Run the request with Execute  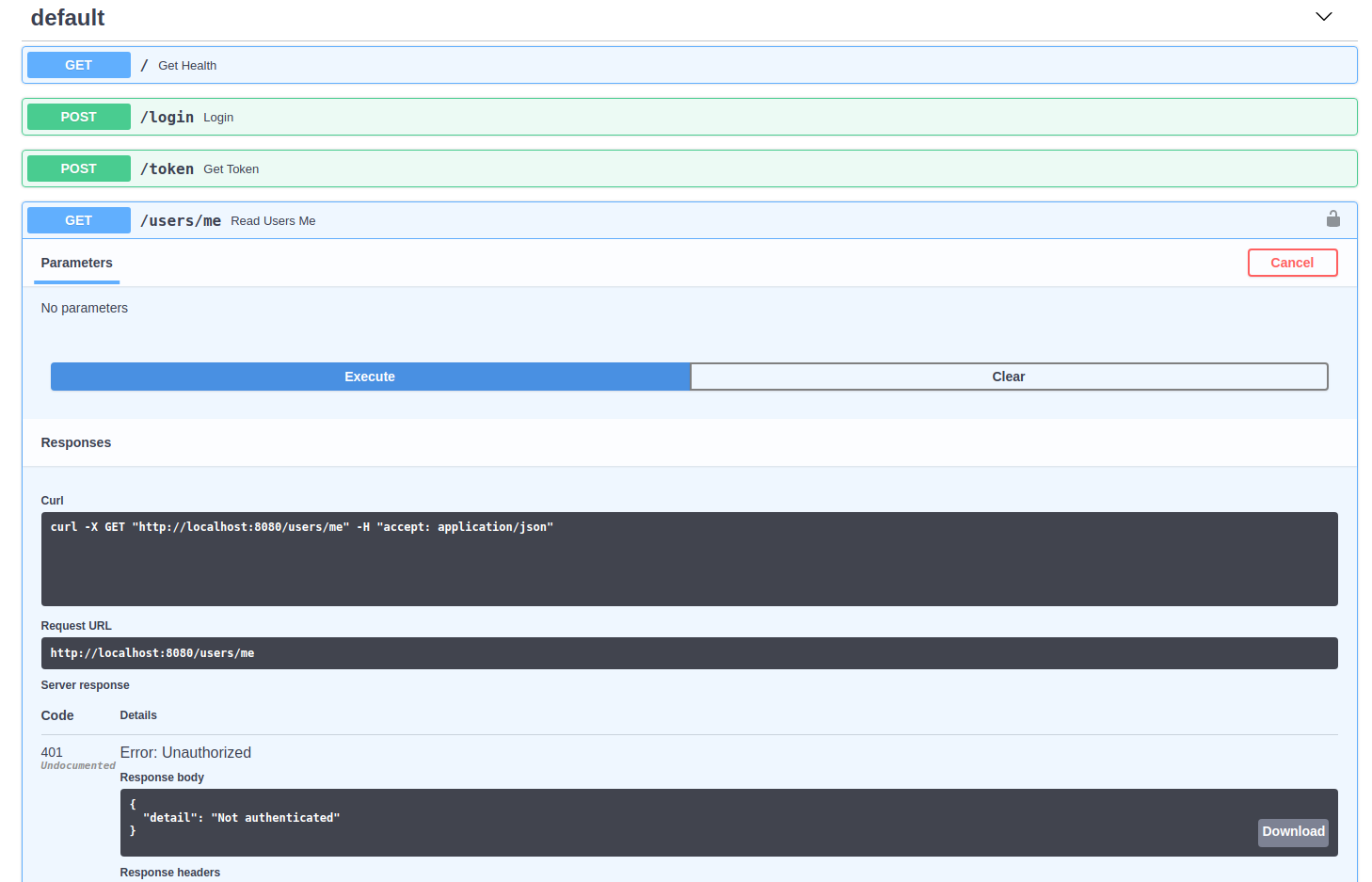pos(370,377)
